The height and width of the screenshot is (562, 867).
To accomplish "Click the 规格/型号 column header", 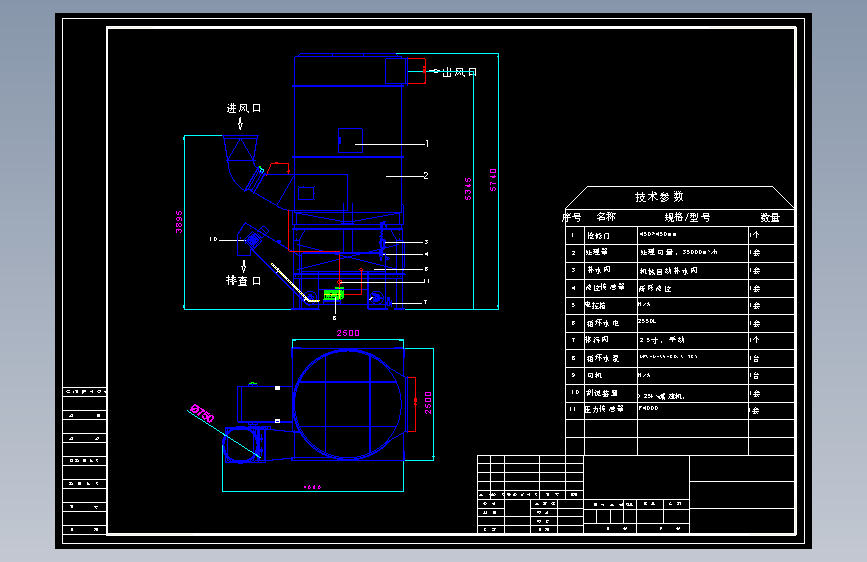I will [x=687, y=217].
